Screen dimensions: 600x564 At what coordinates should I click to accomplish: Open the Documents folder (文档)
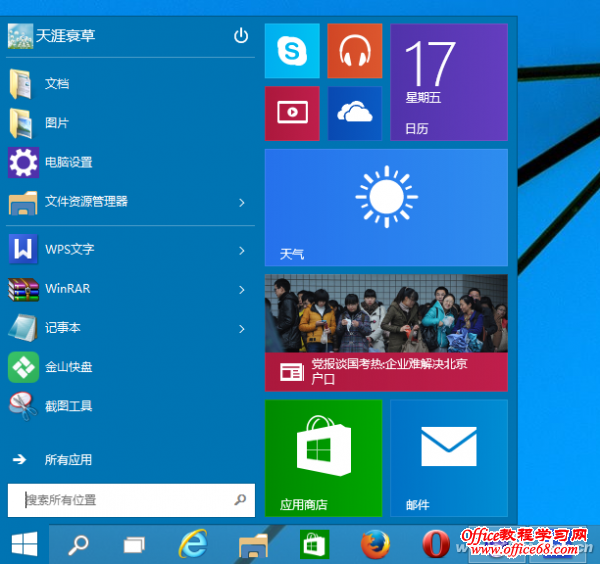(x=130, y=84)
